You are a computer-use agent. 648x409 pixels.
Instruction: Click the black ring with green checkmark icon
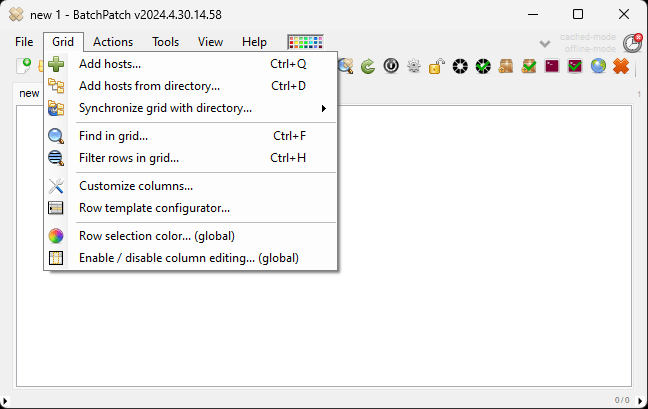pos(483,66)
